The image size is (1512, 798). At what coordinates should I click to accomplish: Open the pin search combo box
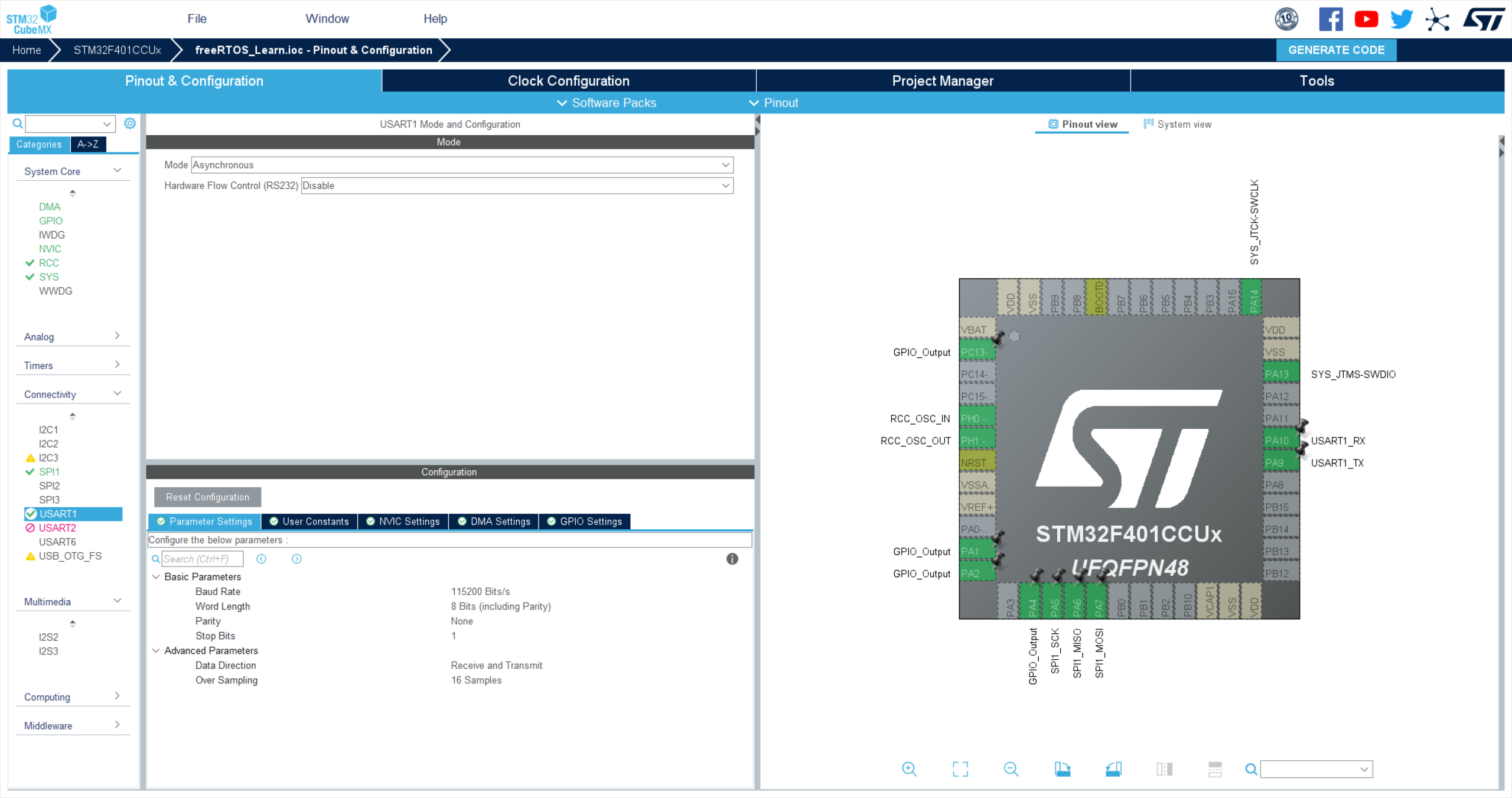pos(1317,769)
